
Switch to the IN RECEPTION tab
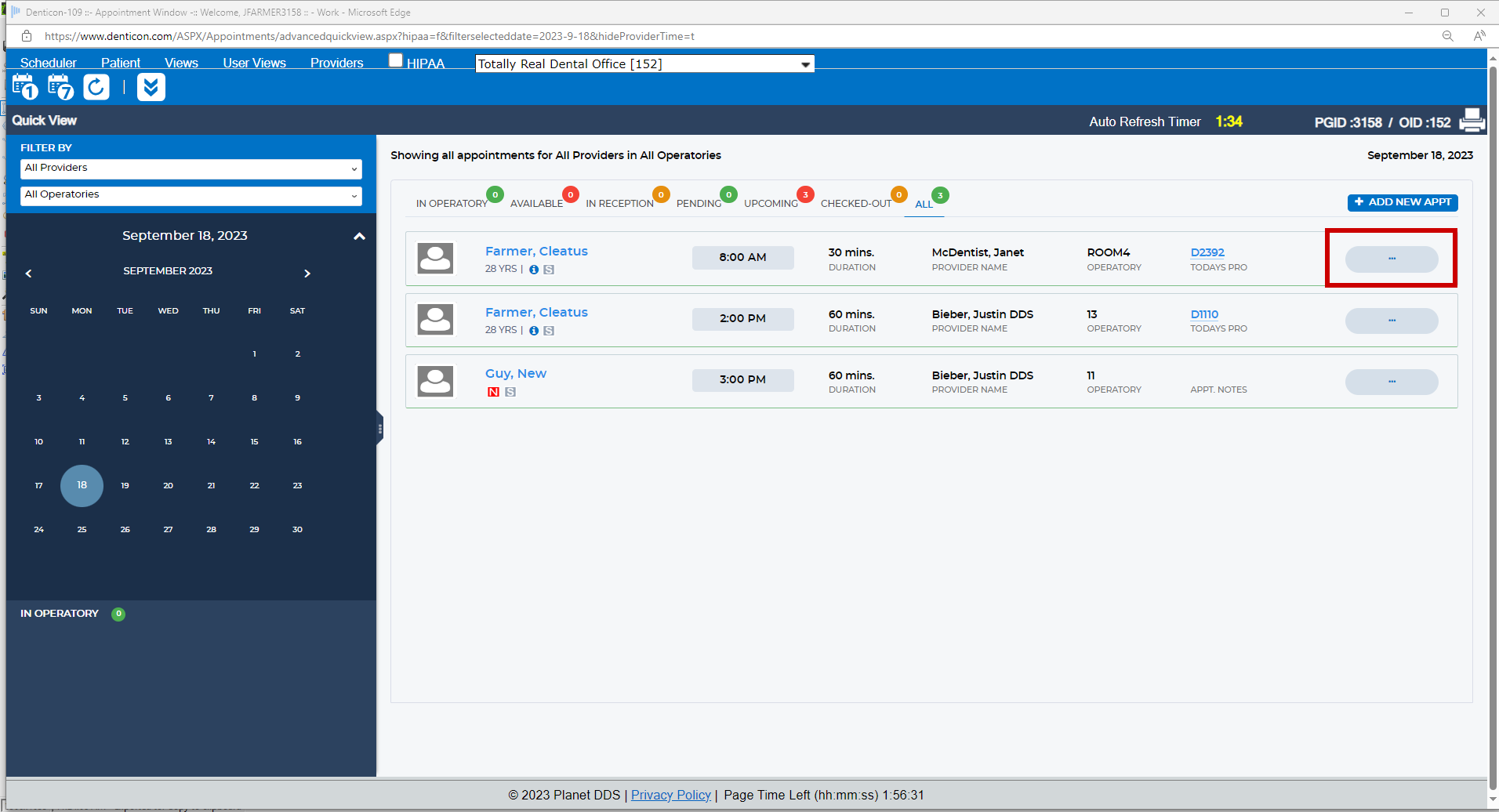click(x=620, y=204)
